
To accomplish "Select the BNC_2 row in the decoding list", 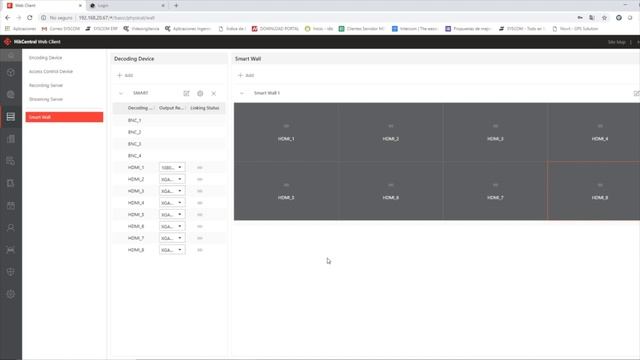I will 169,132.
